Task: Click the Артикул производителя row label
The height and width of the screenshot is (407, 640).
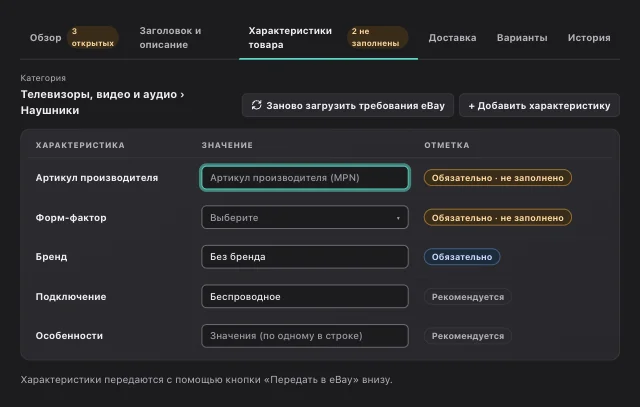Action: click(x=97, y=178)
